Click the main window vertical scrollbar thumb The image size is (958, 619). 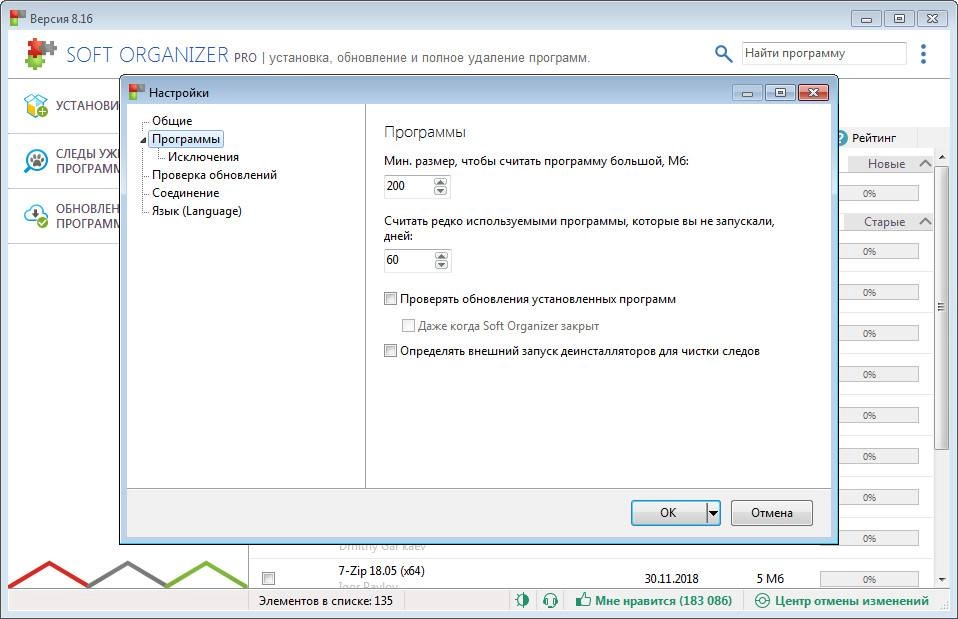[x=942, y=307]
